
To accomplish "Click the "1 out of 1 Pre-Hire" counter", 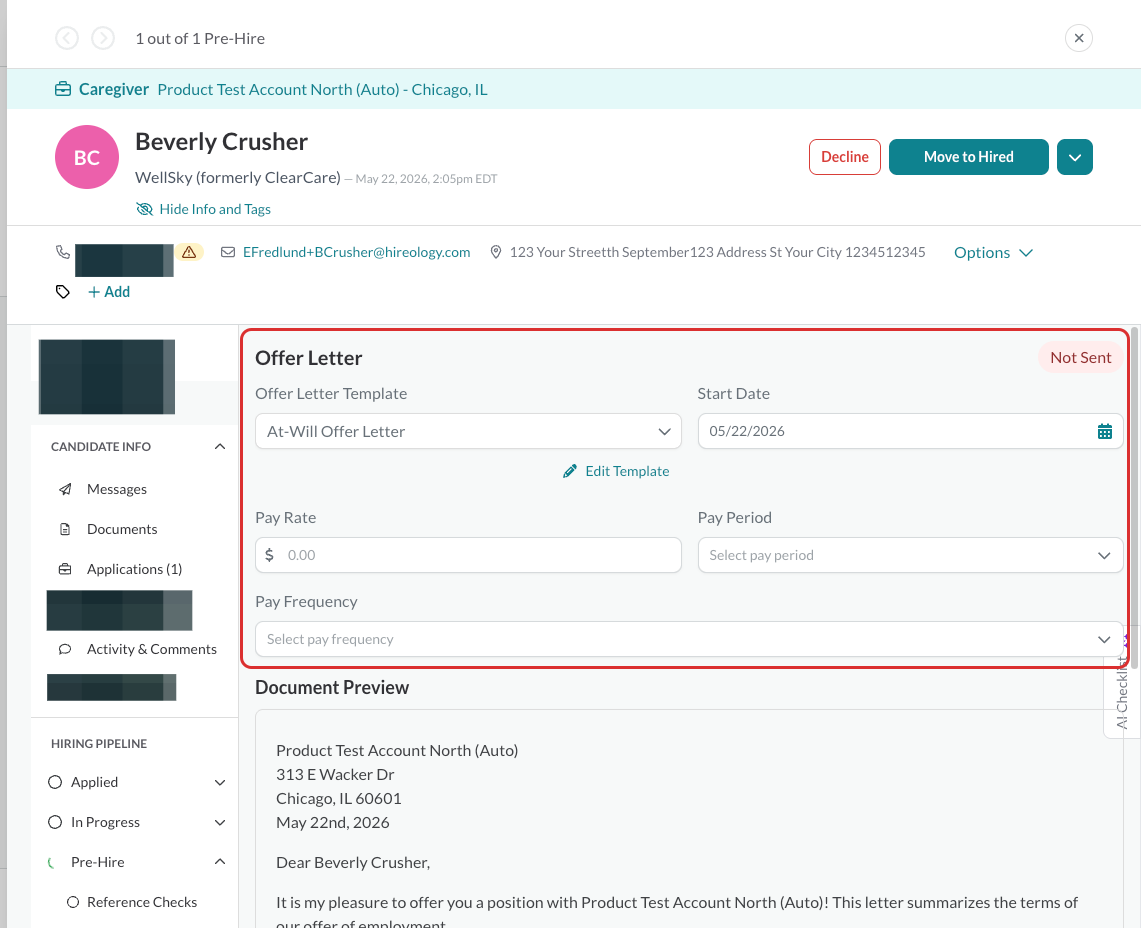I will pos(200,39).
